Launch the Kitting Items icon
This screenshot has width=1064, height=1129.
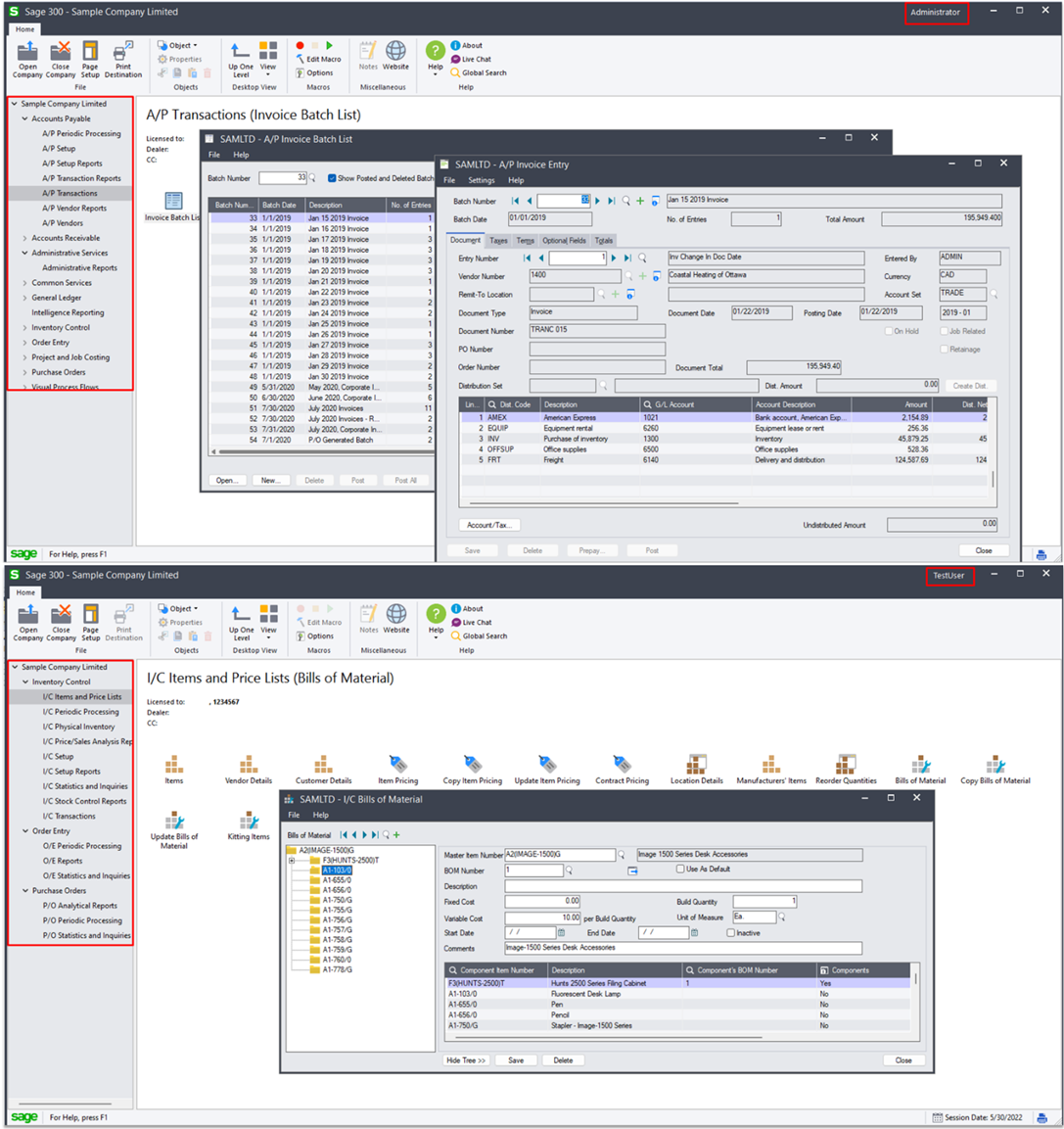(249, 823)
